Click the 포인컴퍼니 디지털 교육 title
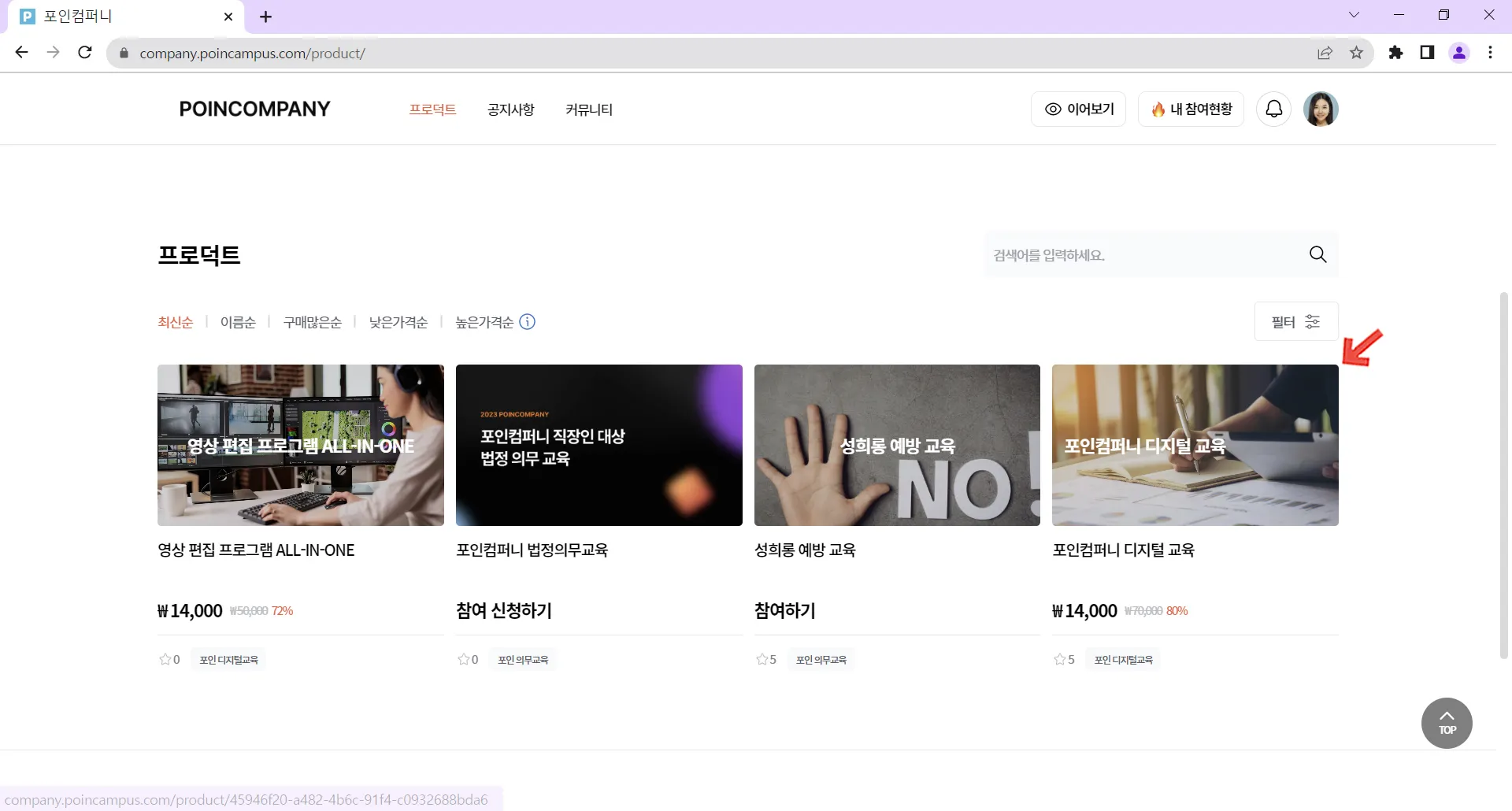 click(x=1124, y=550)
